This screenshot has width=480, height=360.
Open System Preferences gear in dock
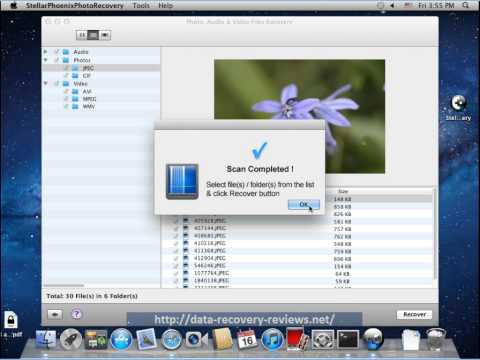[323, 339]
